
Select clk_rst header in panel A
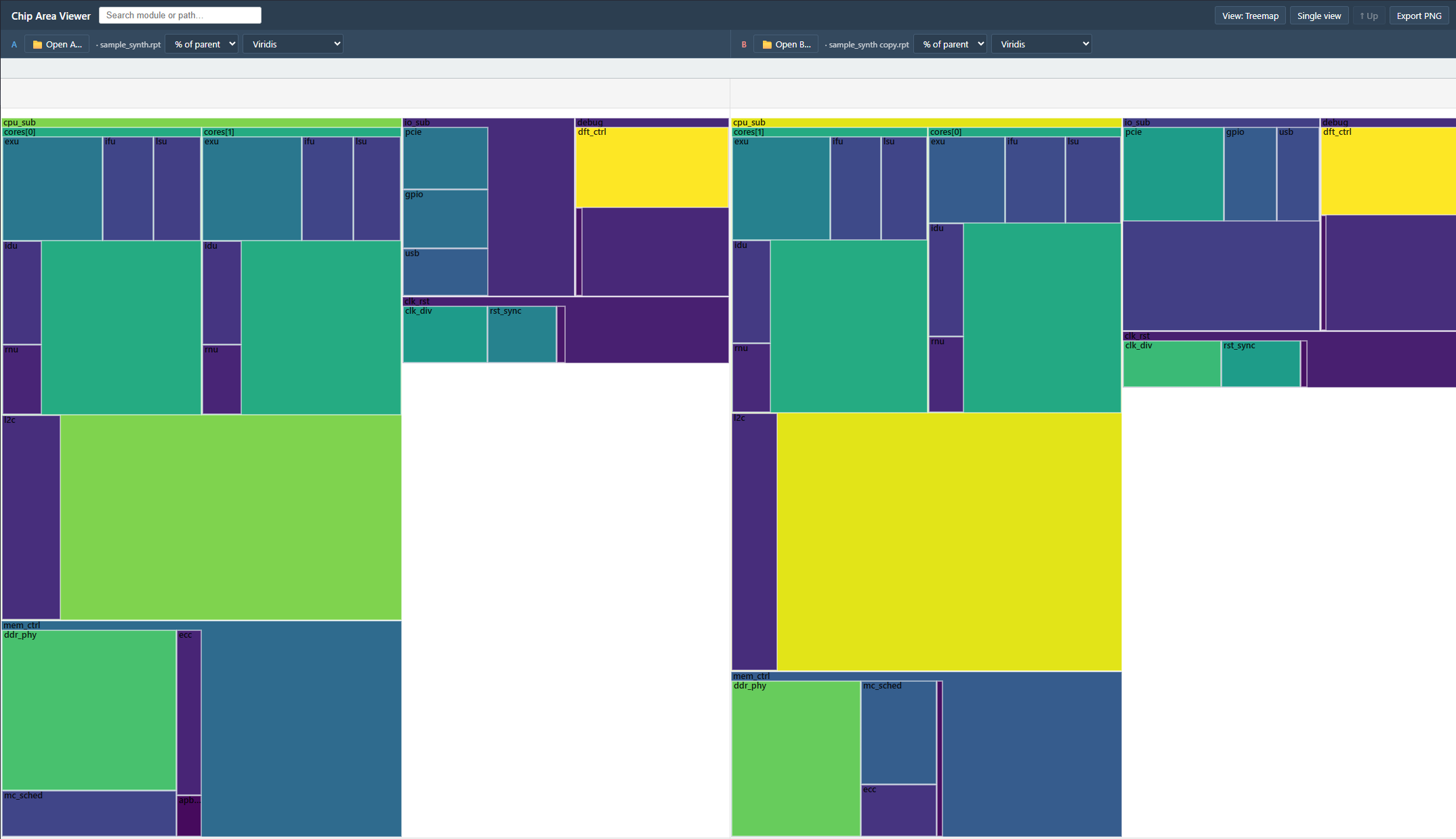566,302
